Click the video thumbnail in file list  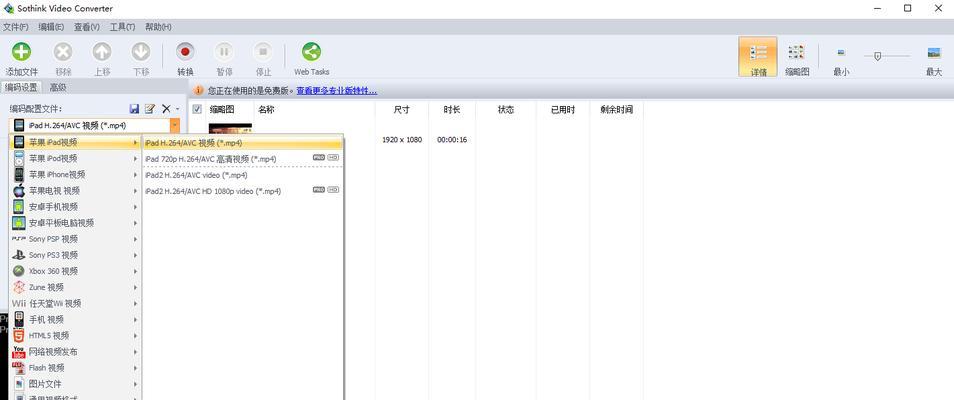[x=230, y=128]
